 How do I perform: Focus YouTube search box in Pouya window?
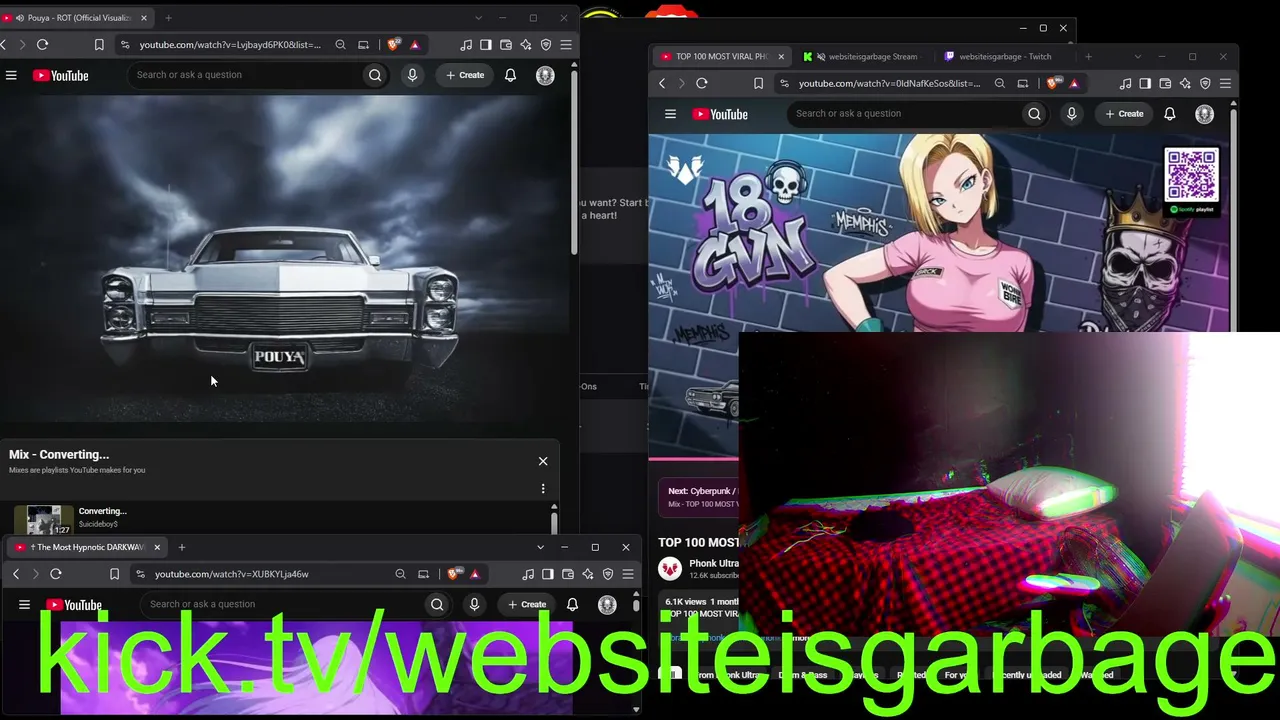[245, 75]
